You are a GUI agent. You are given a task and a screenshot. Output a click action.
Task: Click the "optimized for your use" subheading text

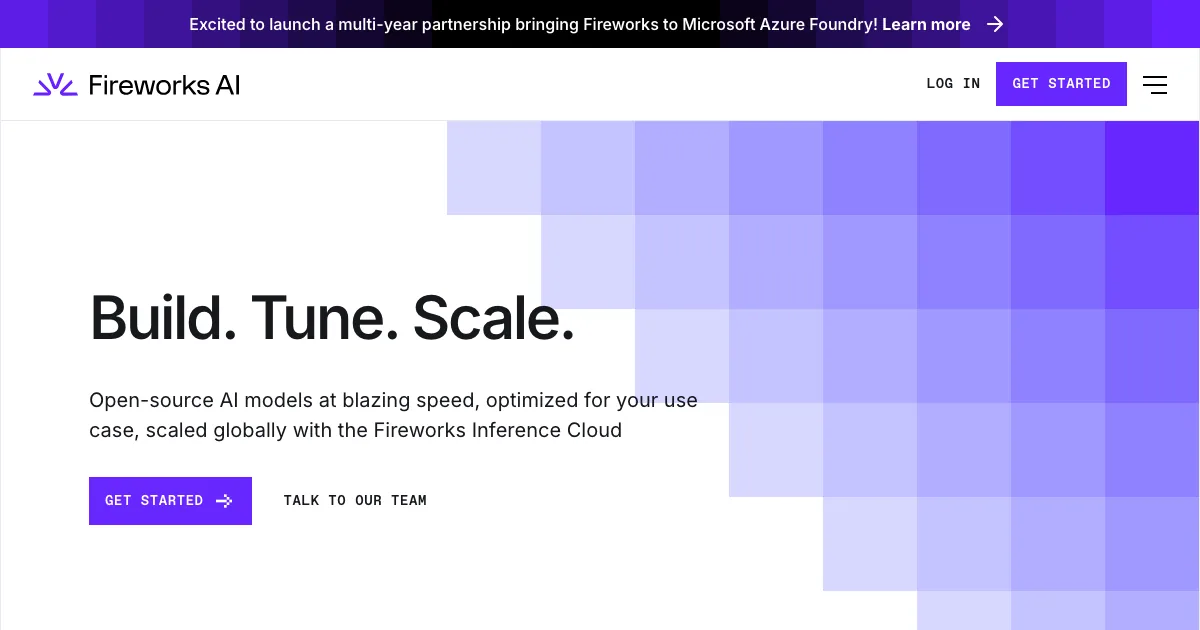click(592, 400)
